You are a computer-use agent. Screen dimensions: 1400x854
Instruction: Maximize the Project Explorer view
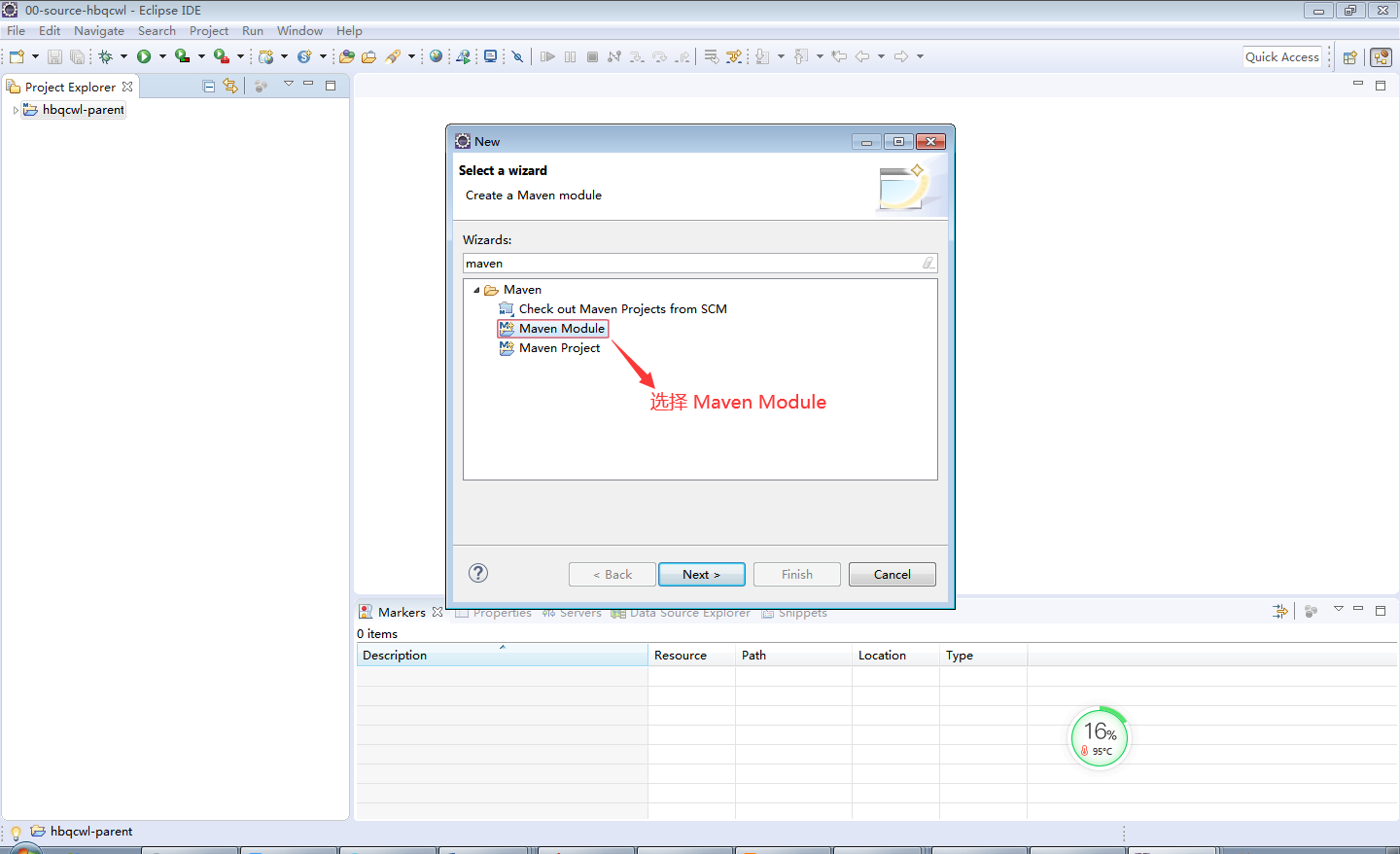click(x=331, y=86)
